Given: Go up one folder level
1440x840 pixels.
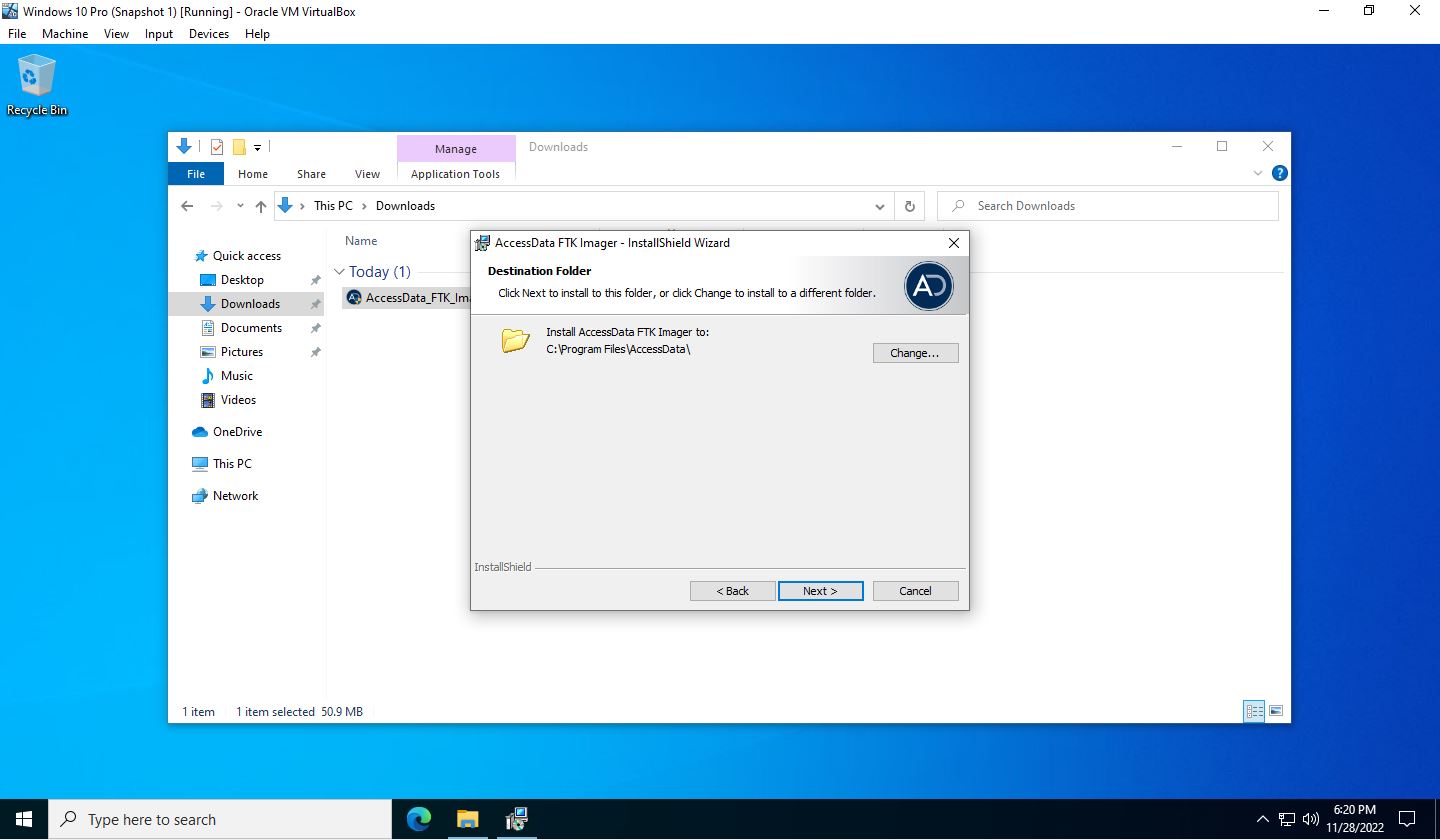Looking at the screenshot, I should 261,206.
